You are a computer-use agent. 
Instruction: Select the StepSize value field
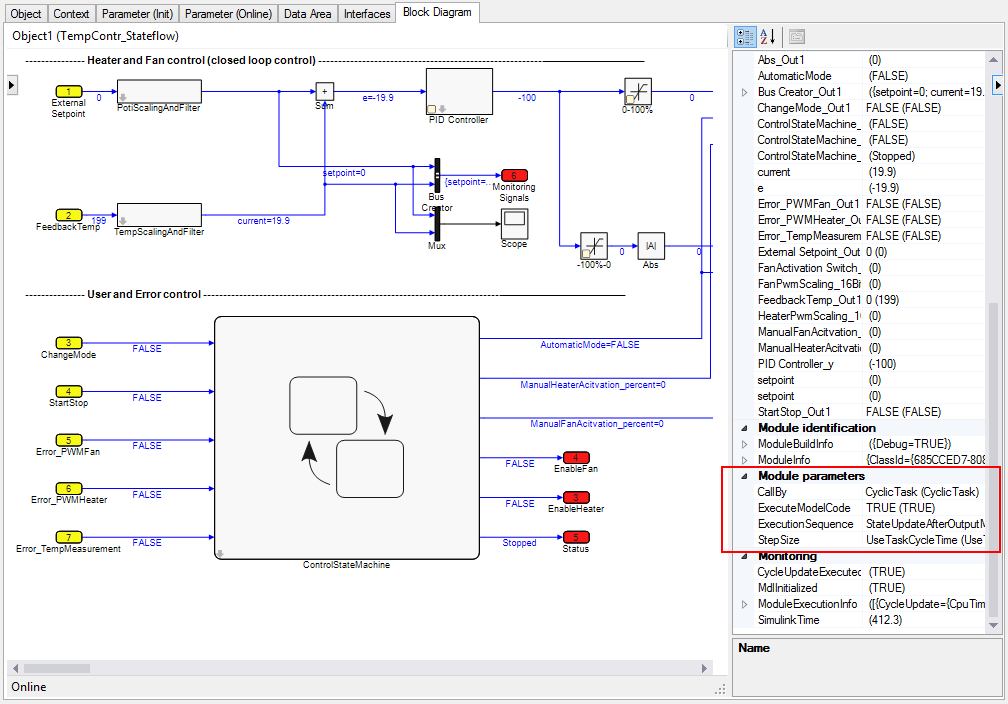[x=922, y=540]
